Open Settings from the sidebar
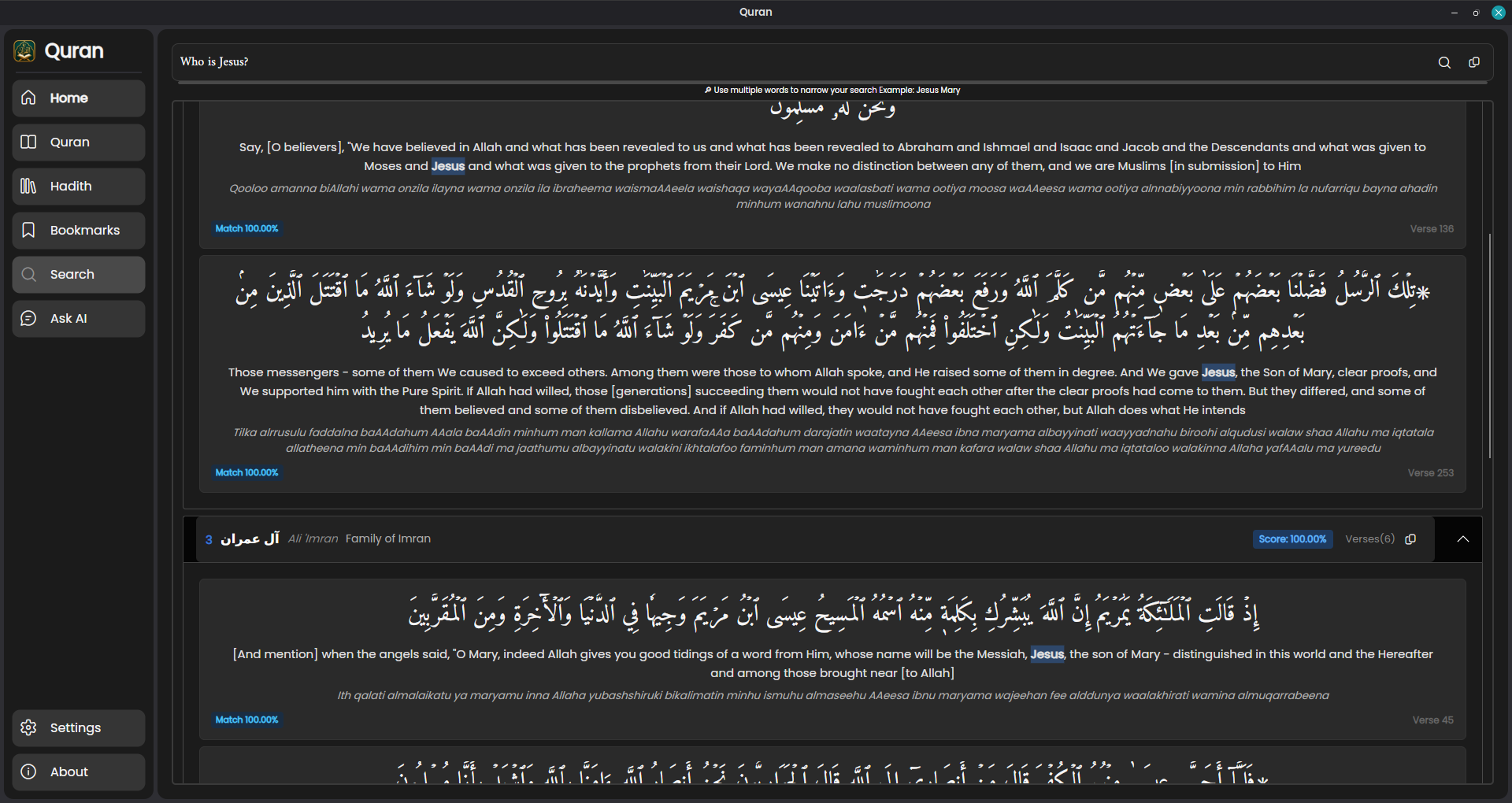Image resolution: width=1512 pixels, height=803 pixels. click(x=79, y=728)
